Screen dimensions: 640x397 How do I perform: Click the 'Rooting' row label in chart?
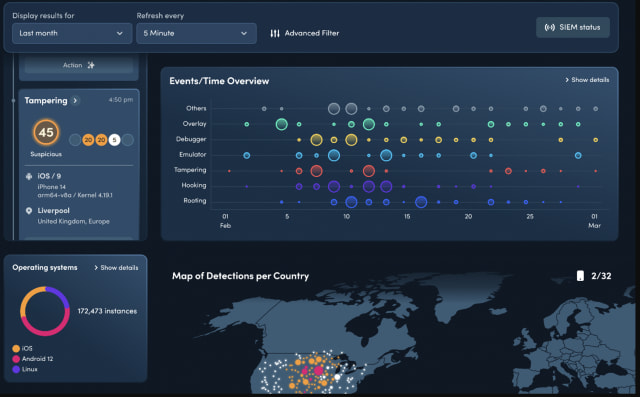(195, 201)
